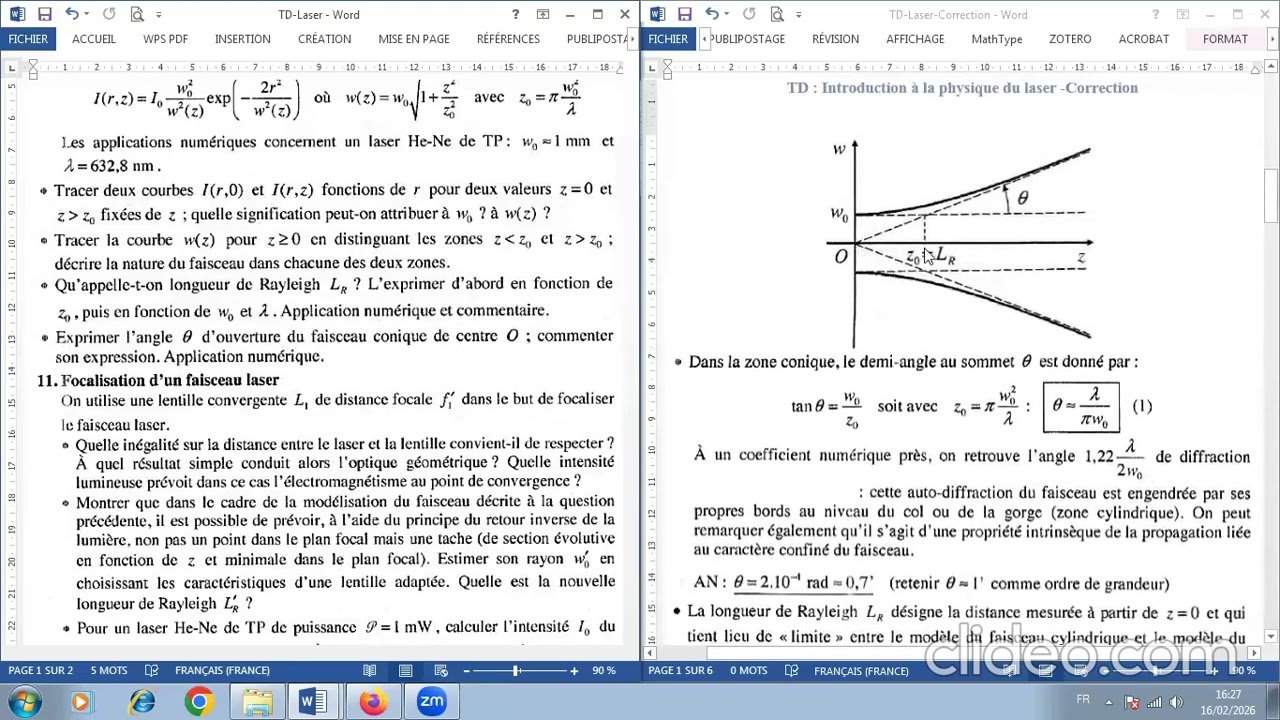Open ACROBAT ribbon tab
The image size is (1280, 720).
click(x=1144, y=39)
